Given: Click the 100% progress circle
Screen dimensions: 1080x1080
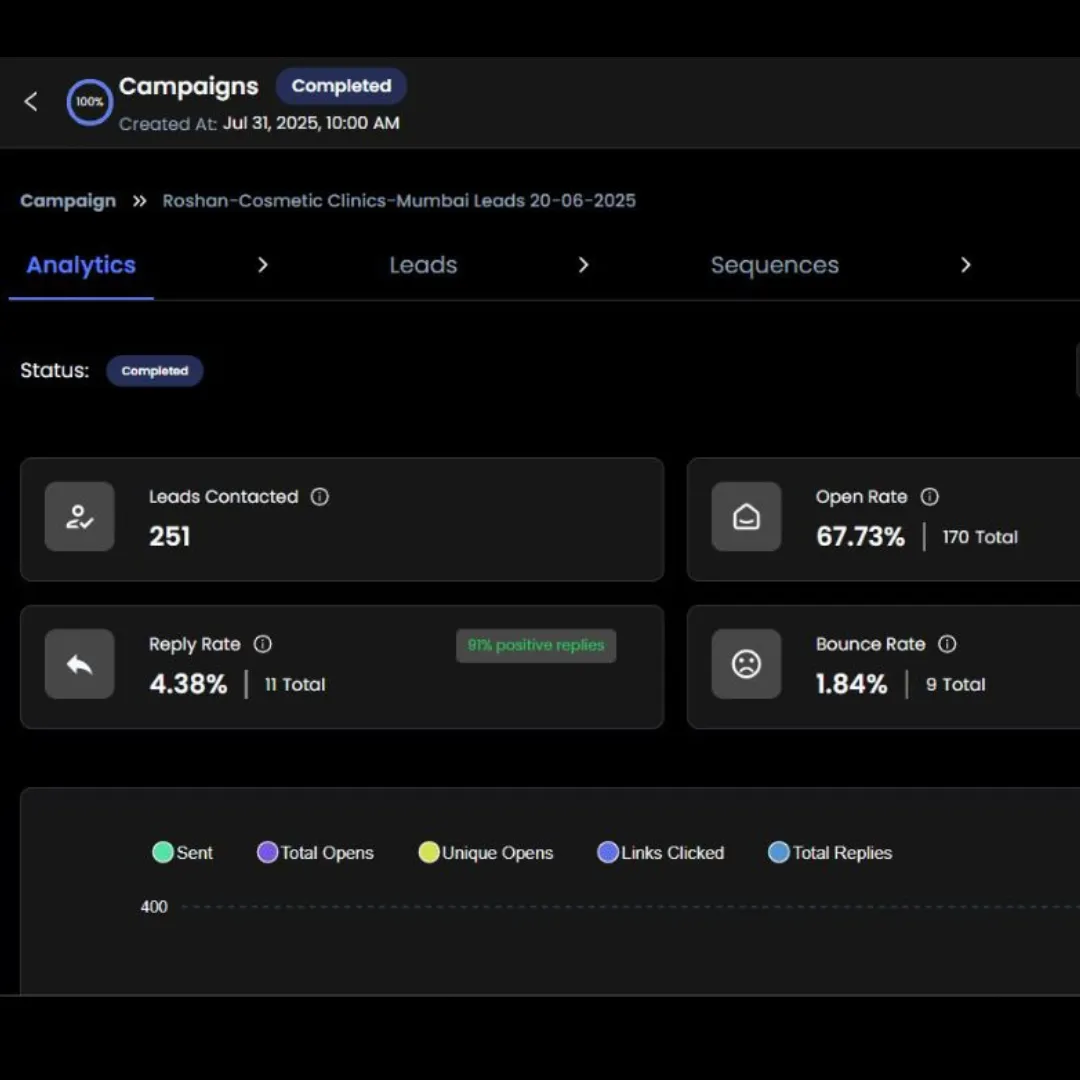Looking at the screenshot, I should click(x=90, y=102).
